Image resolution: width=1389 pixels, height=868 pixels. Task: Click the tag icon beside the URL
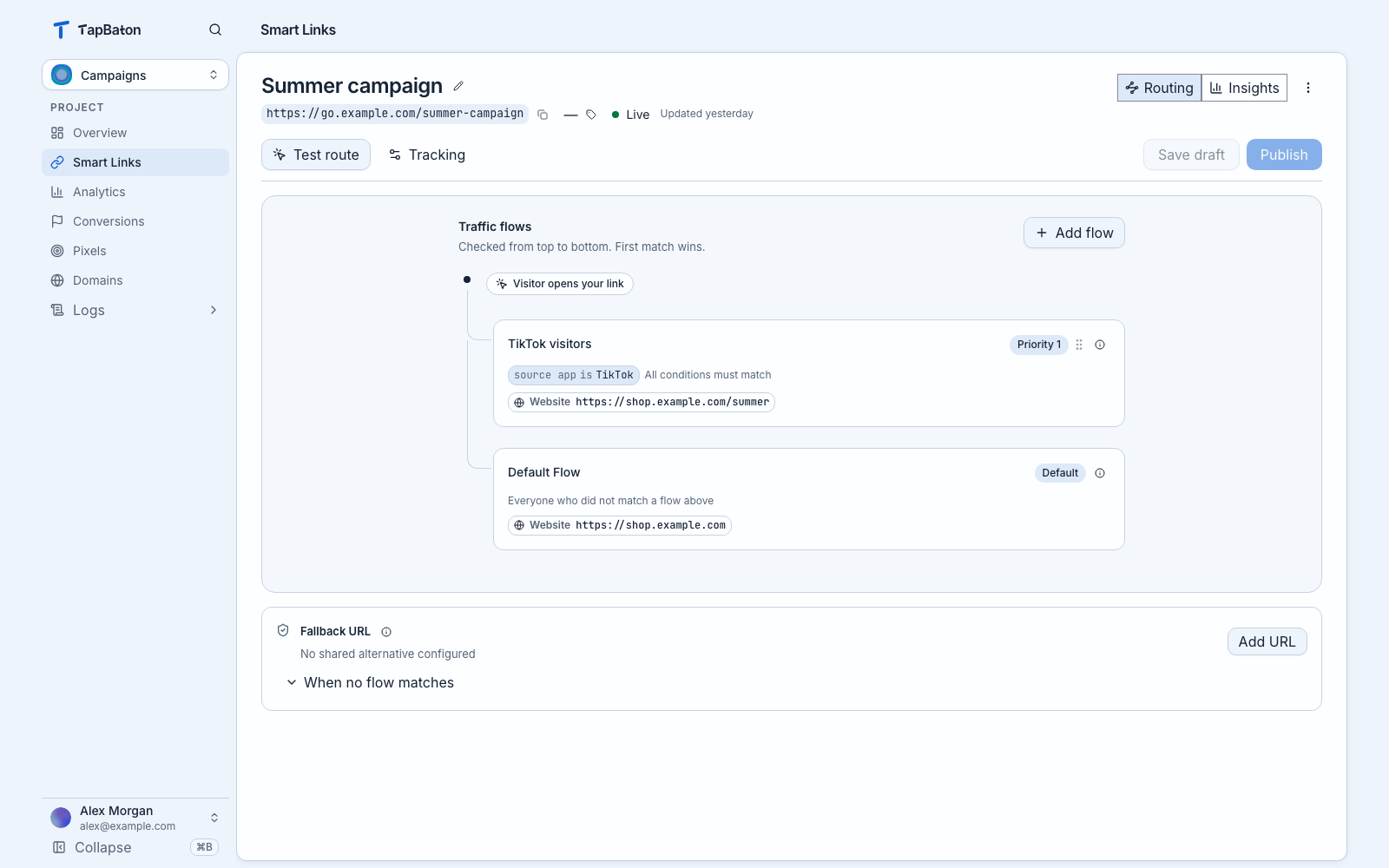click(591, 115)
